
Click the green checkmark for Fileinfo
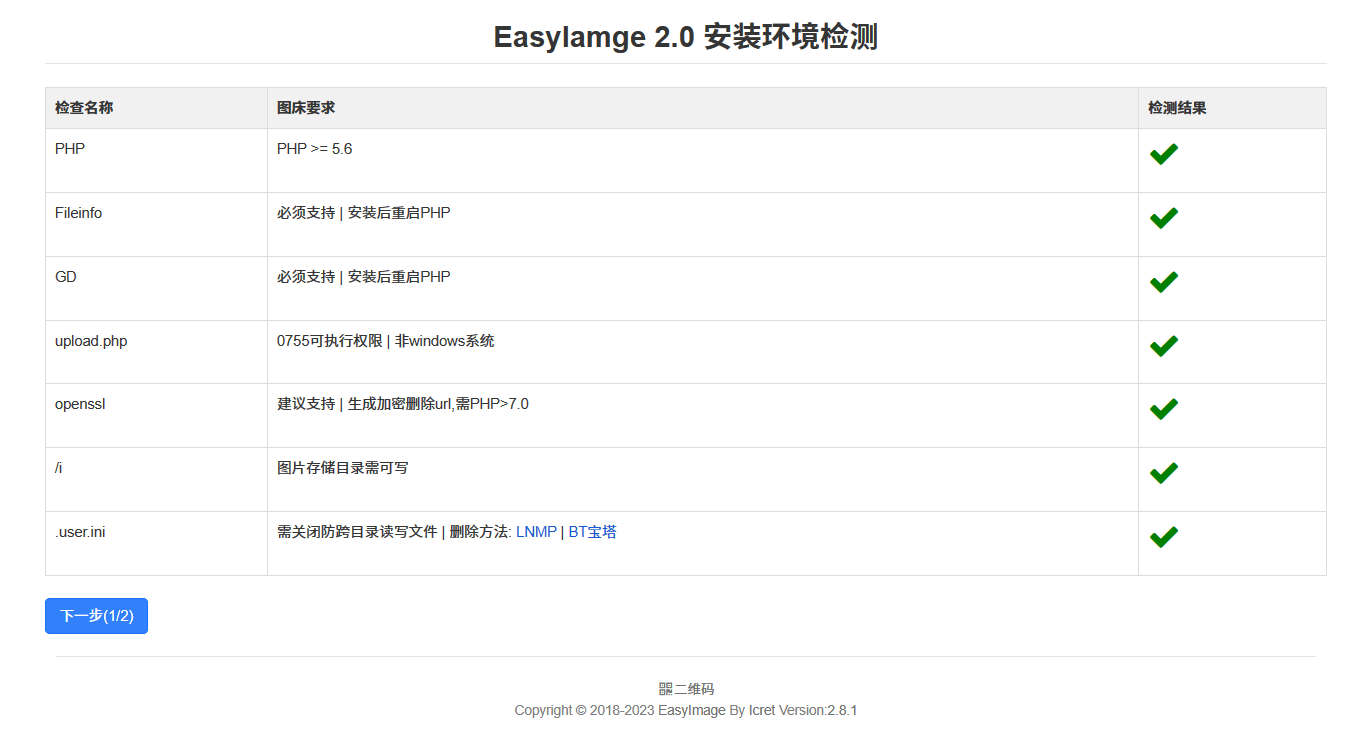click(1163, 217)
